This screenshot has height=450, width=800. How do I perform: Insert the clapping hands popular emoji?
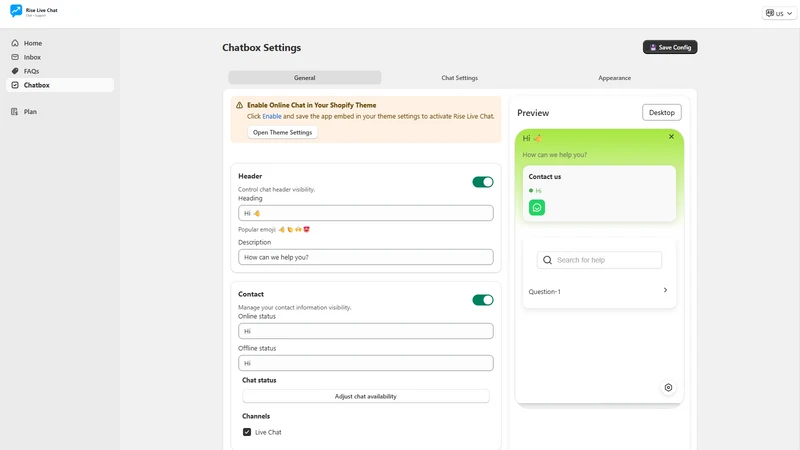pyautogui.click(x=290, y=230)
